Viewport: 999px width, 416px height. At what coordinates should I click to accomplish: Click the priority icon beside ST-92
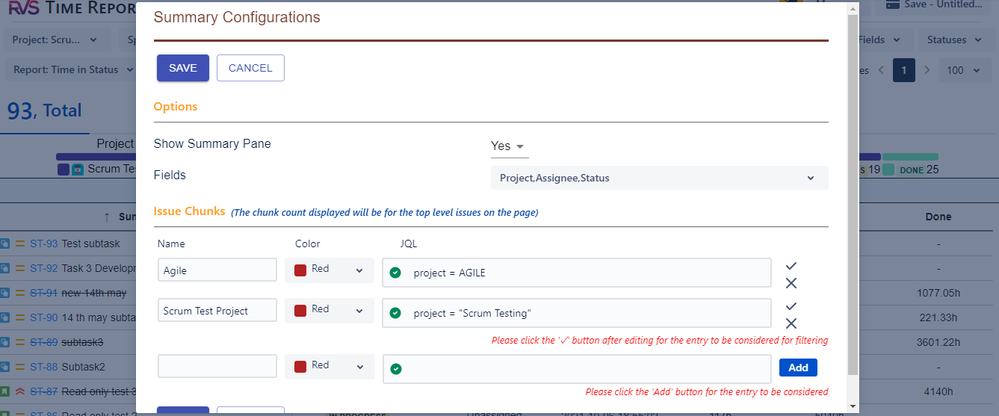(20, 268)
